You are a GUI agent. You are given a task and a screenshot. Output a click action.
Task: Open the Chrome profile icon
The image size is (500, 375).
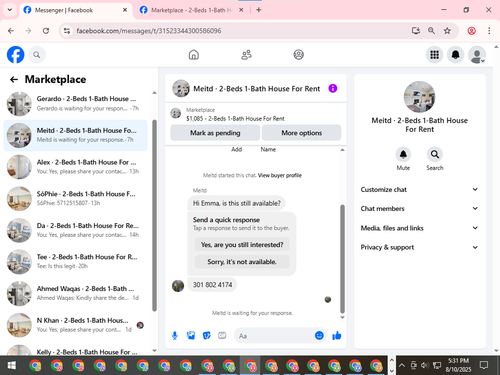[x=472, y=31]
